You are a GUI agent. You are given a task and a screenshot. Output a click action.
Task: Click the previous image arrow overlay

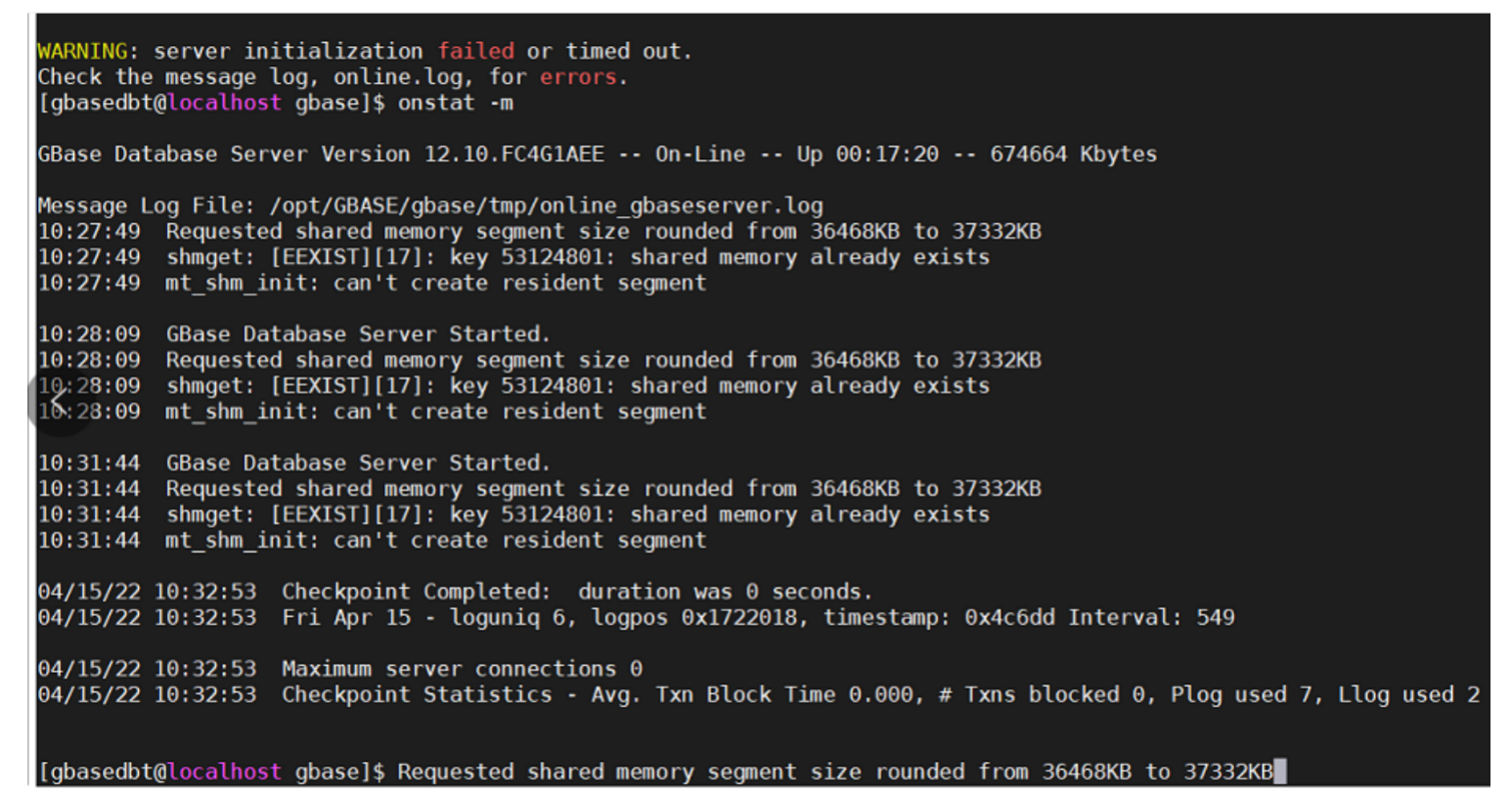tap(60, 399)
